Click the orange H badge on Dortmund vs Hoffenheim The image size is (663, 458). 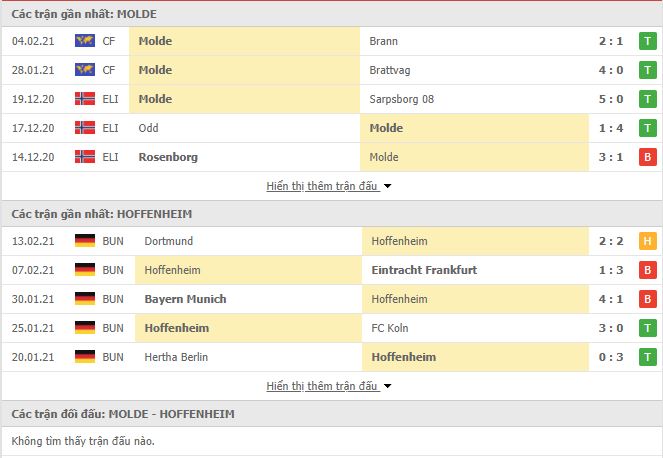pos(647,241)
